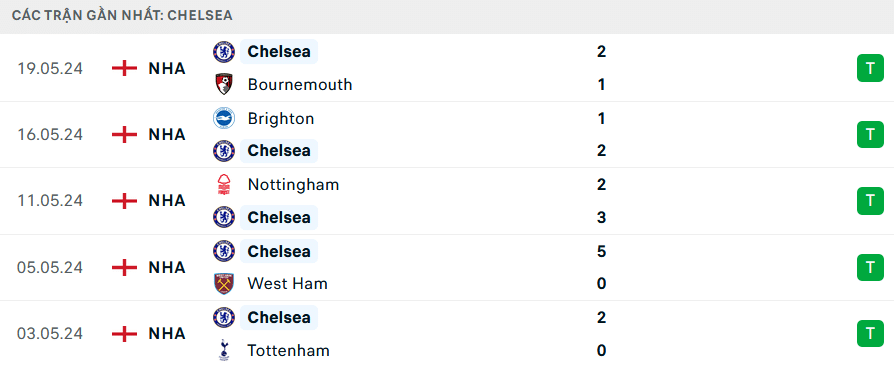
Task: Click green T badge for the West Ham match
Action: click(870, 267)
